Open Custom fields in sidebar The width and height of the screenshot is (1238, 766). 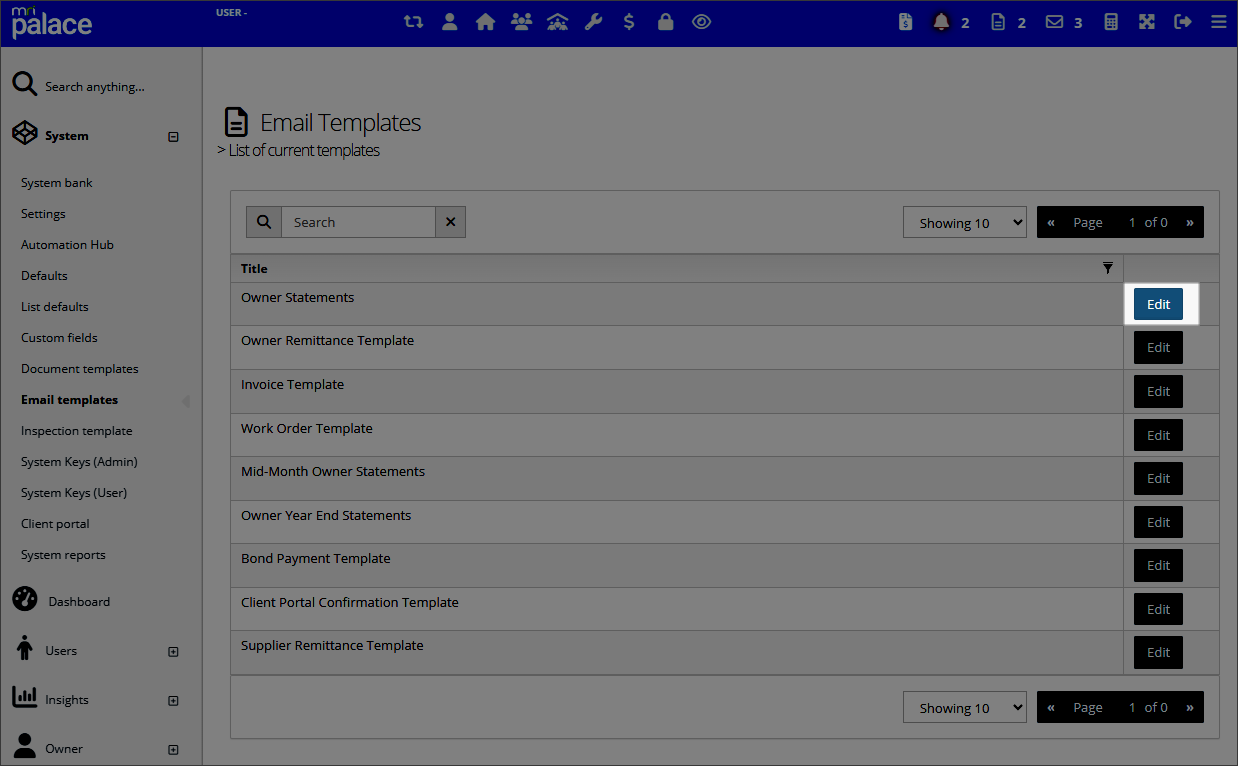[59, 338]
